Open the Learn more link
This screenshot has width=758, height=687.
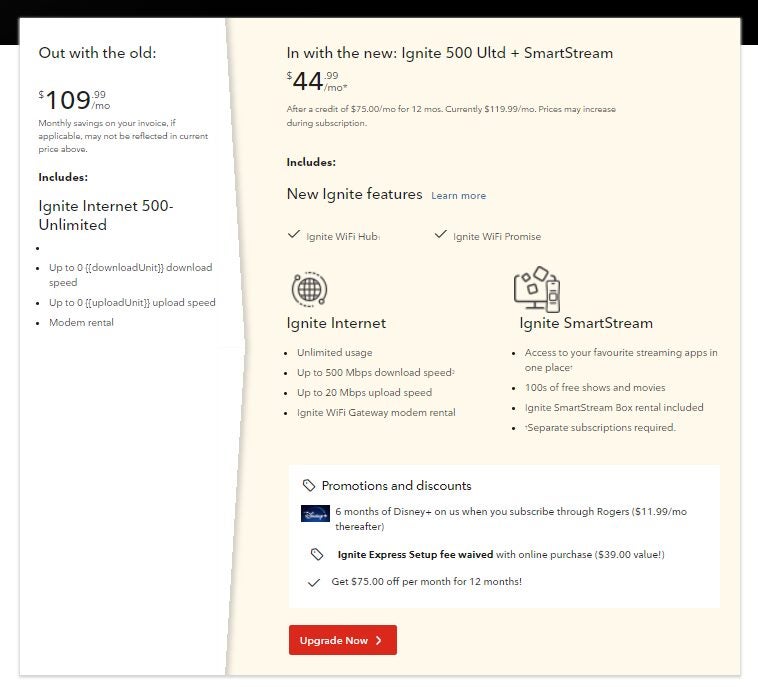(x=458, y=196)
